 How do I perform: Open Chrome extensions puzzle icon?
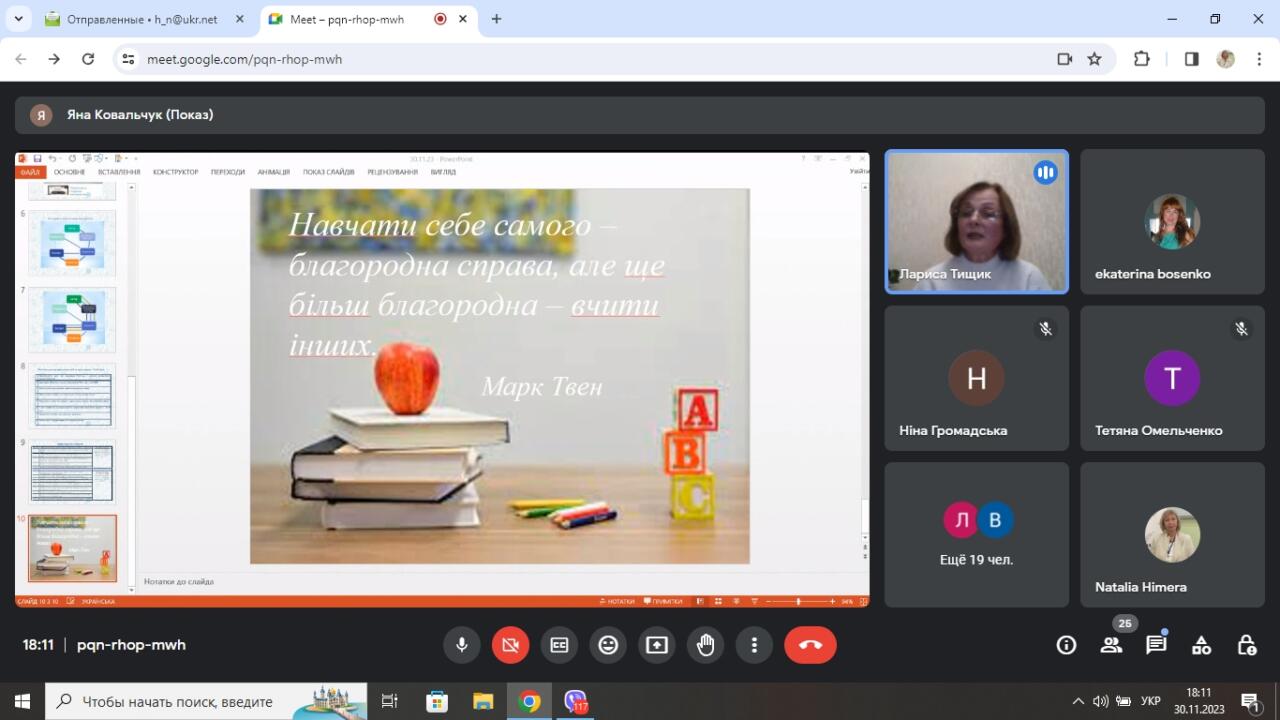[x=1142, y=59]
